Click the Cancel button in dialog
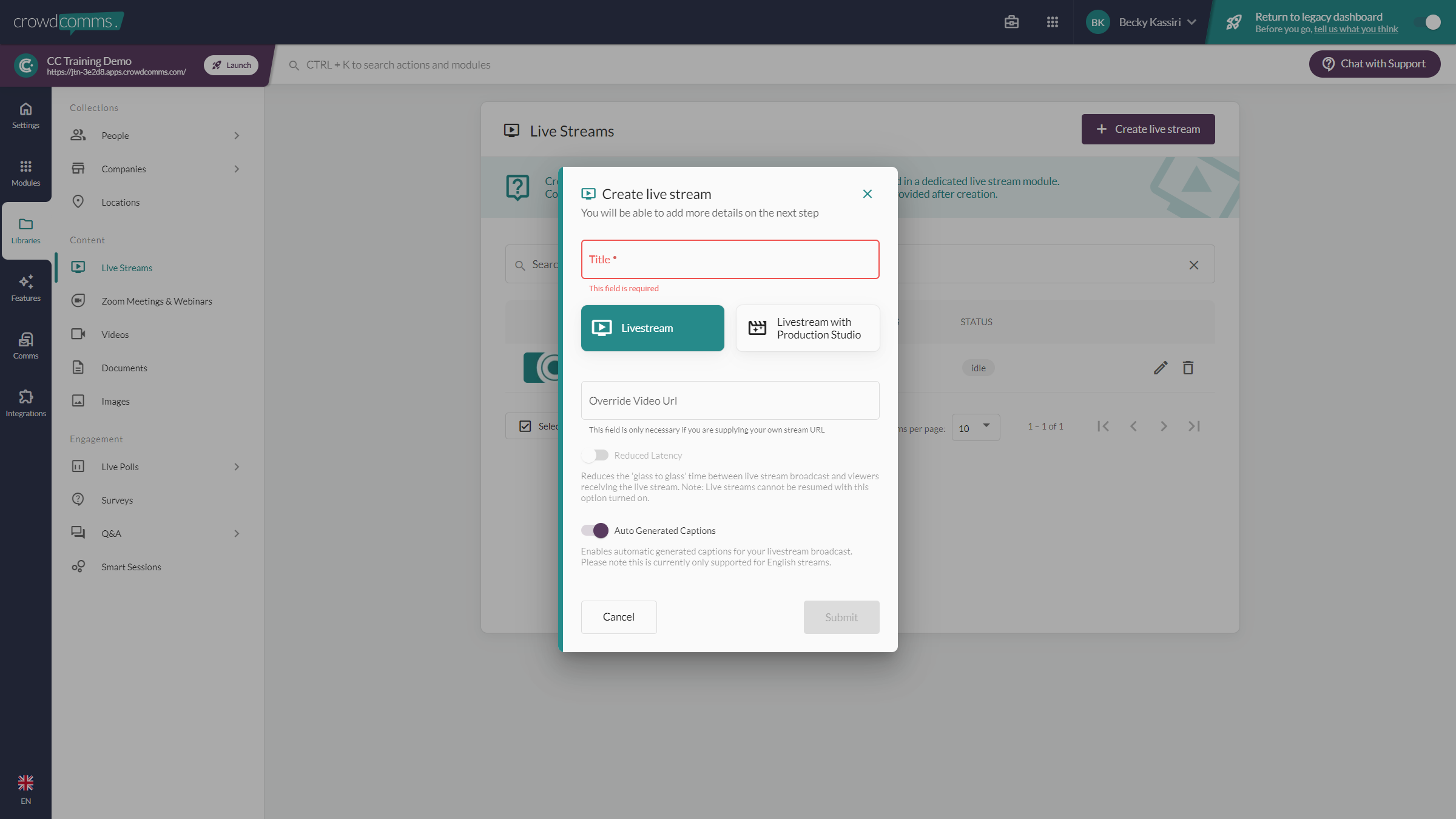The width and height of the screenshot is (1456, 819). coord(619,617)
